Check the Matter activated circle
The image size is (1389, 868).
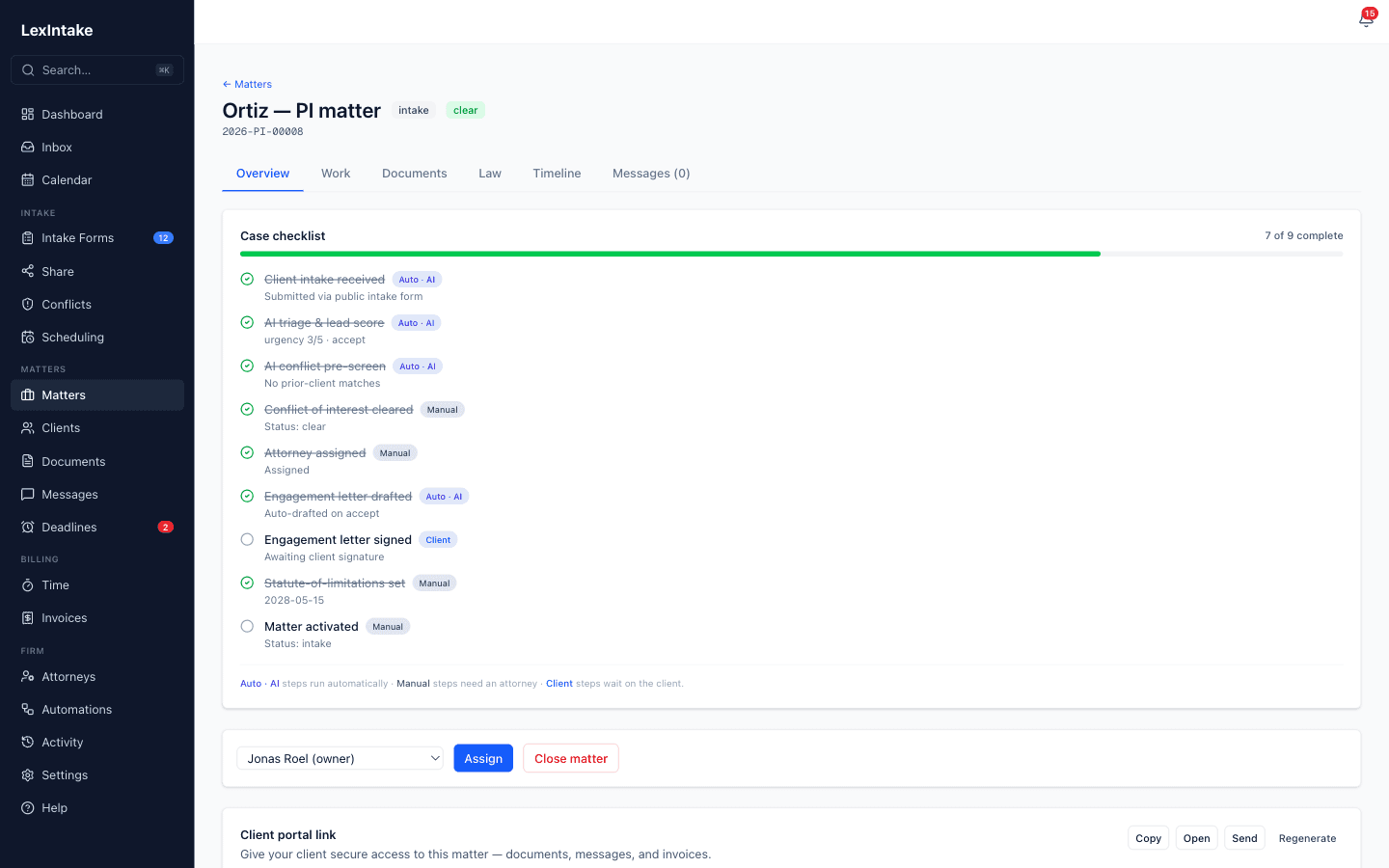tap(247, 626)
